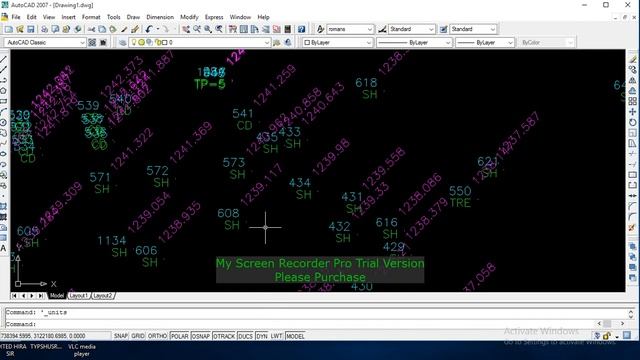The image size is (640, 360).
Task: Toggle DYN dynamic input
Action: (262, 336)
